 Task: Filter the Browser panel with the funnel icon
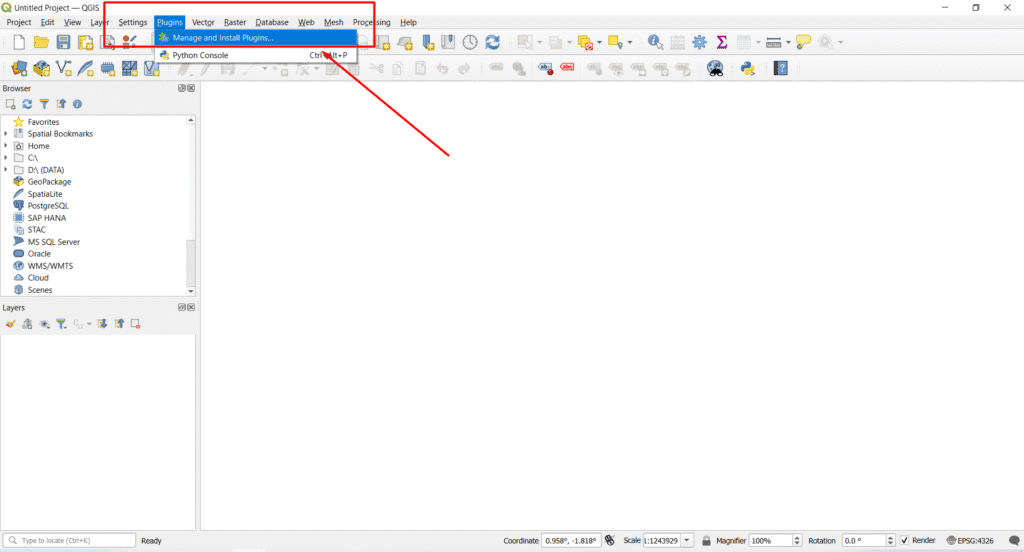coord(44,104)
